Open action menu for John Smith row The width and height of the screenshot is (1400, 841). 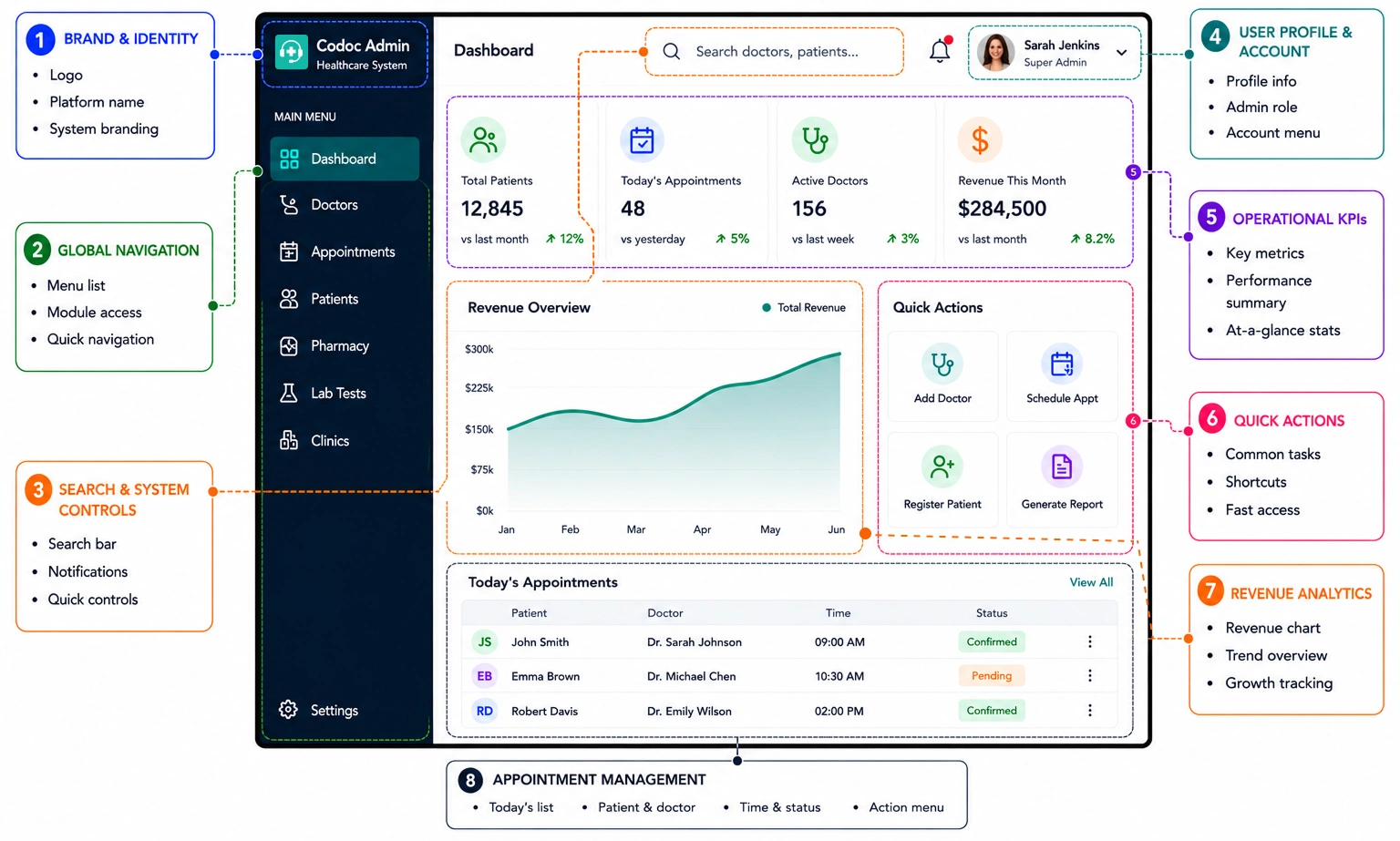(x=1090, y=641)
